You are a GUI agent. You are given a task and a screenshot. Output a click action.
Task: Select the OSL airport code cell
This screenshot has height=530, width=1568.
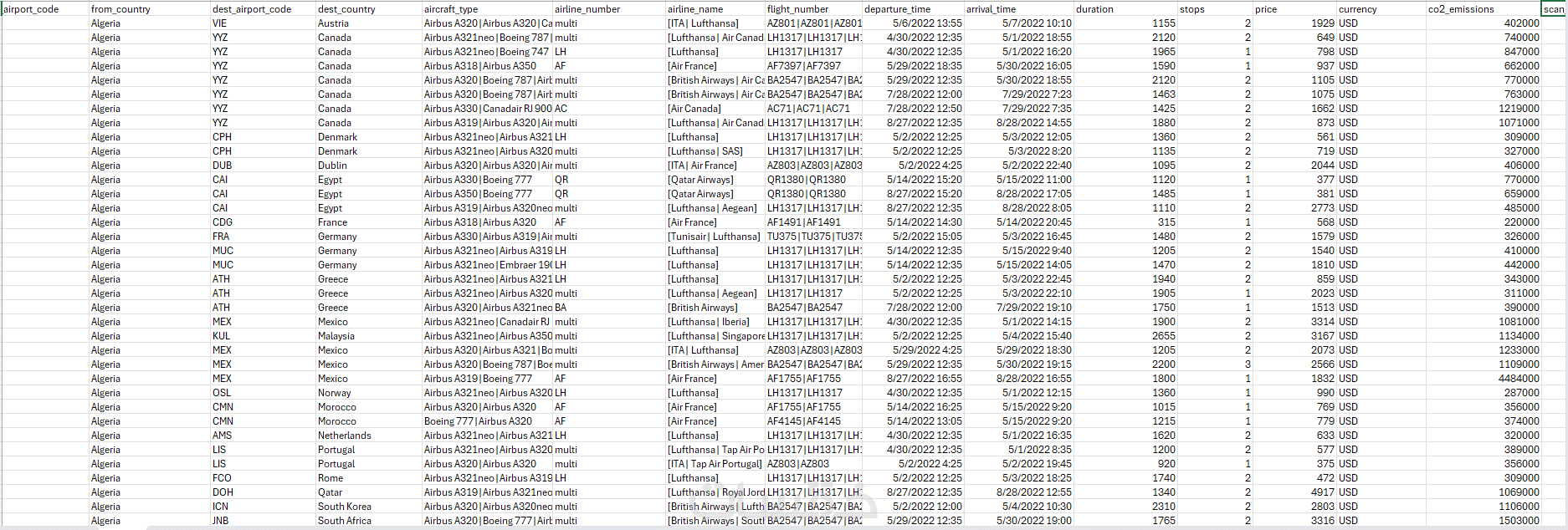click(263, 393)
